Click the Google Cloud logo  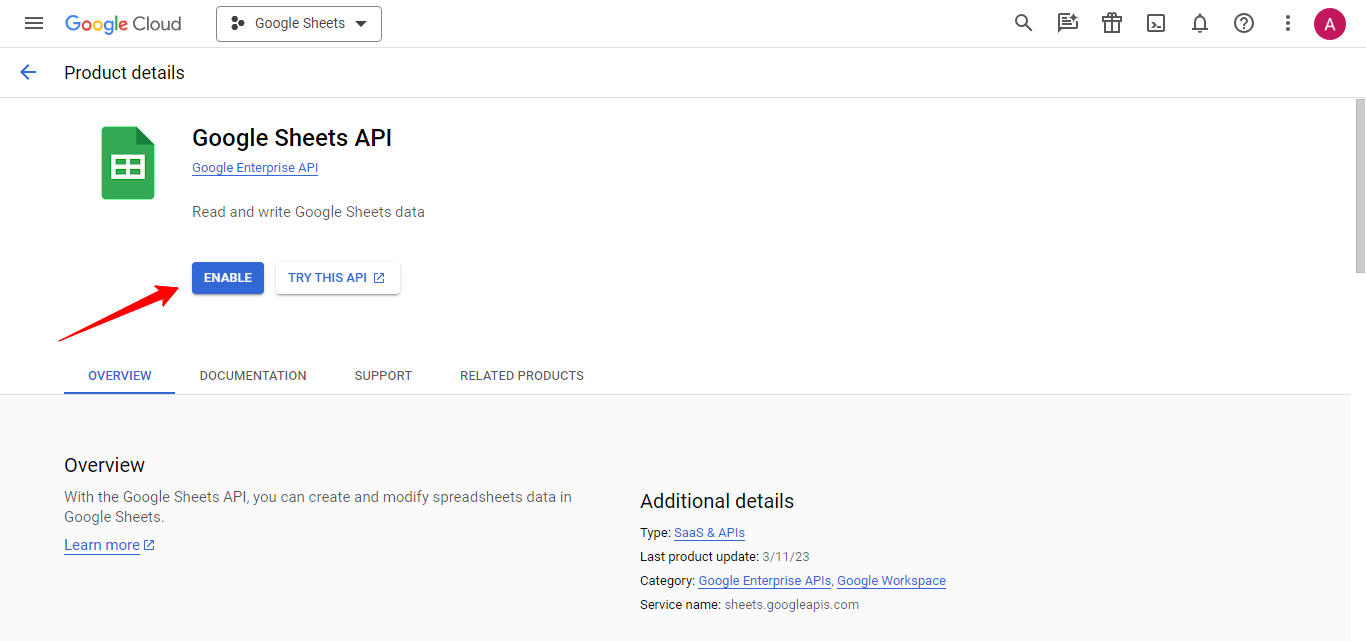pyautogui.click(x=123, y=23)
